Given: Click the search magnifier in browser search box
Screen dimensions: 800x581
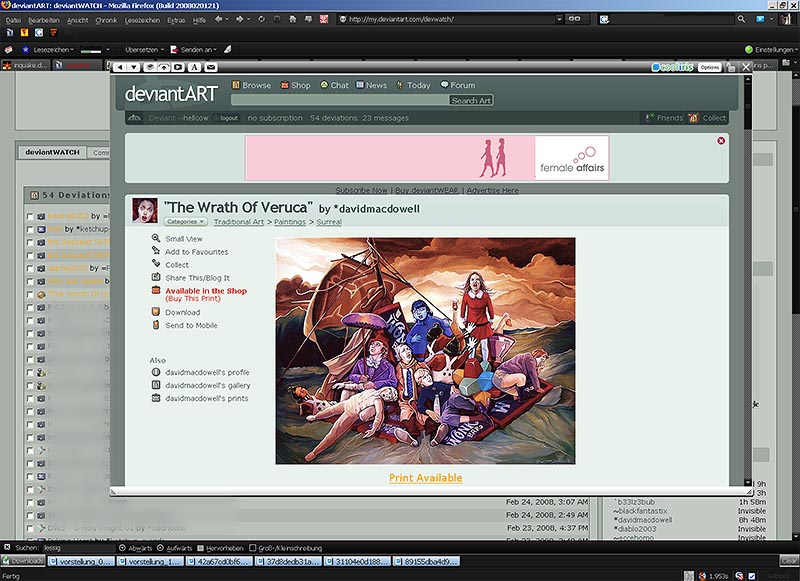Looking at the screenshot, I should 741,19.
